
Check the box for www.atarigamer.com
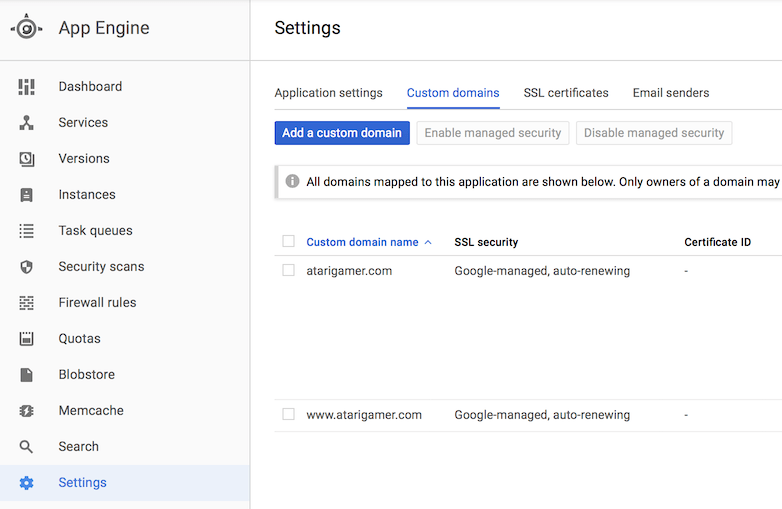point(288,414)
